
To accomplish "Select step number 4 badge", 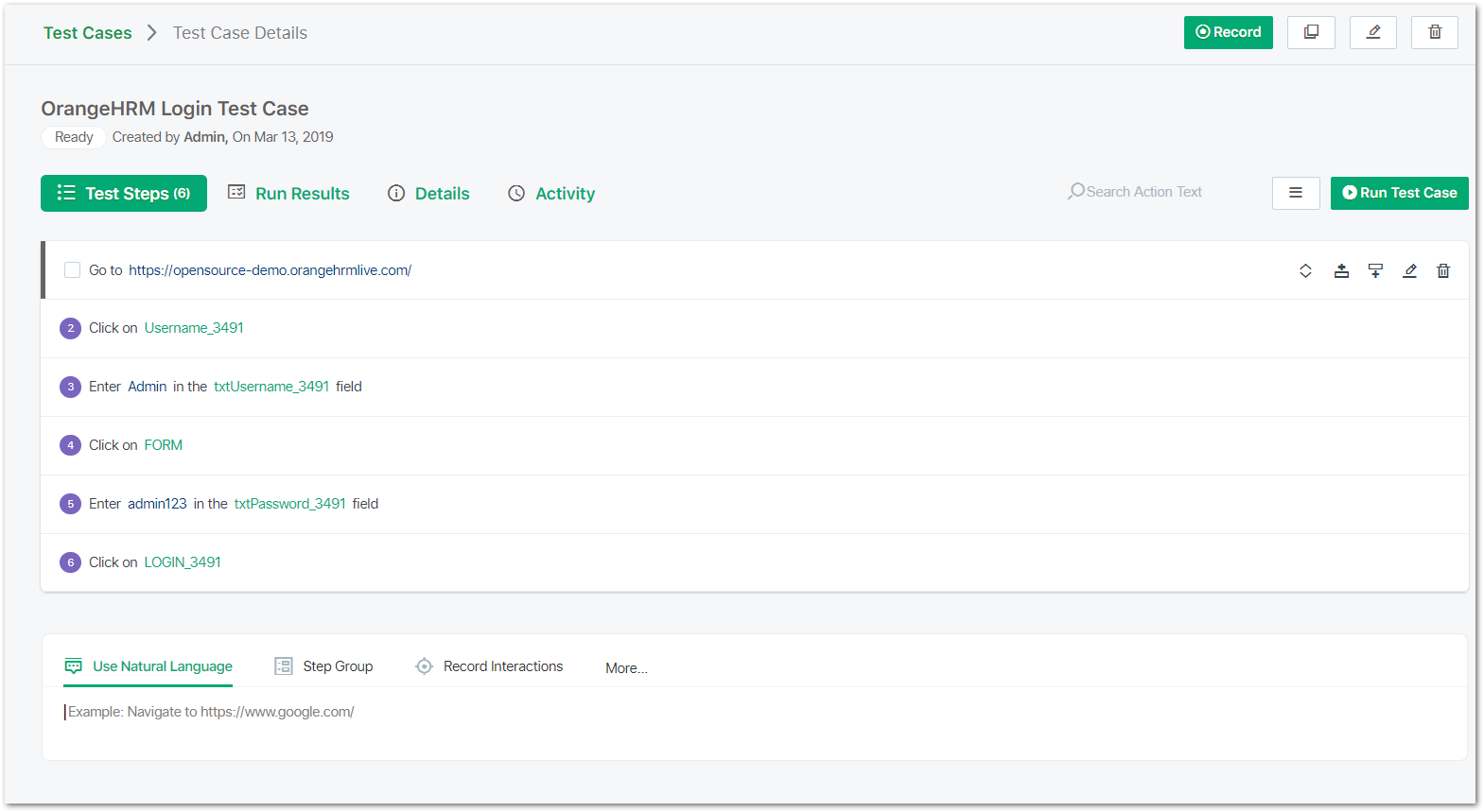I will click(70, 445).
